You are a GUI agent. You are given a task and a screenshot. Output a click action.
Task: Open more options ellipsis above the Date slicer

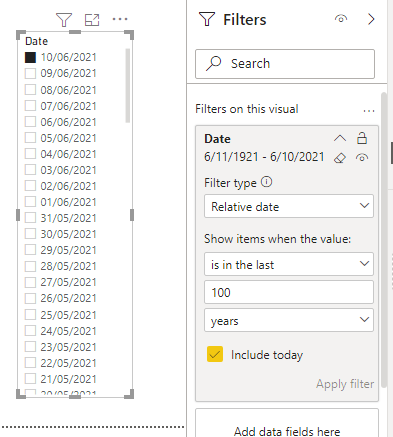[120, 19]
